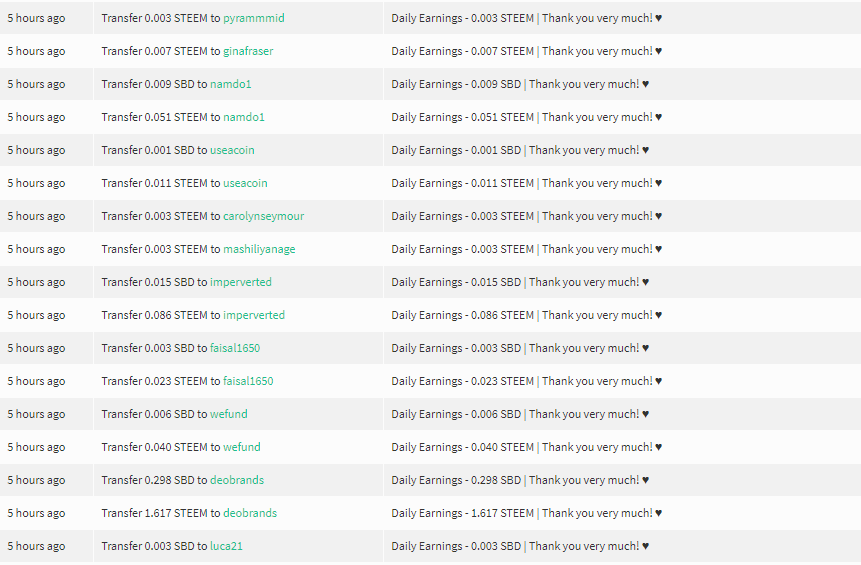Select memo 'Daily Earnings - 0.009 SBD'
This screenshot has width=861, height=565.
pos(456,84)
